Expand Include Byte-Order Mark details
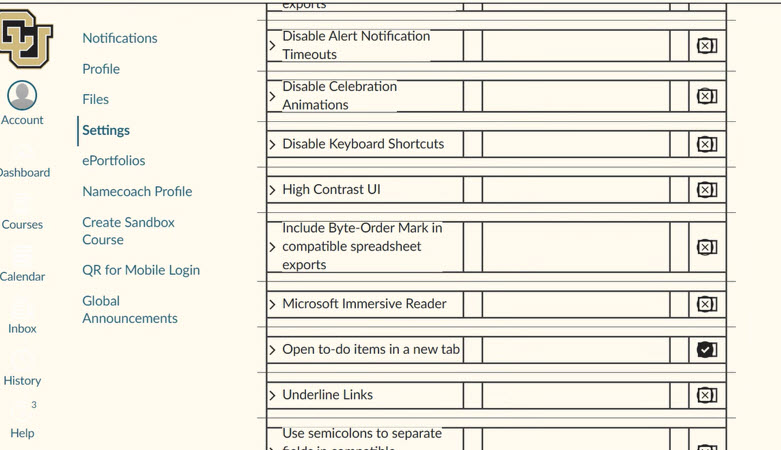The height and width of the screenshot is (450, 781). click(x=272, y=247)
